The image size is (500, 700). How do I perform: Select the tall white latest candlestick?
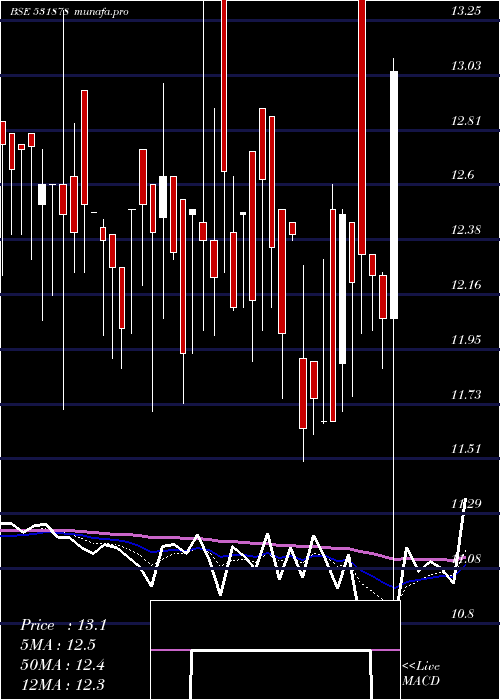pyautogui.click(x=394, y=195)
